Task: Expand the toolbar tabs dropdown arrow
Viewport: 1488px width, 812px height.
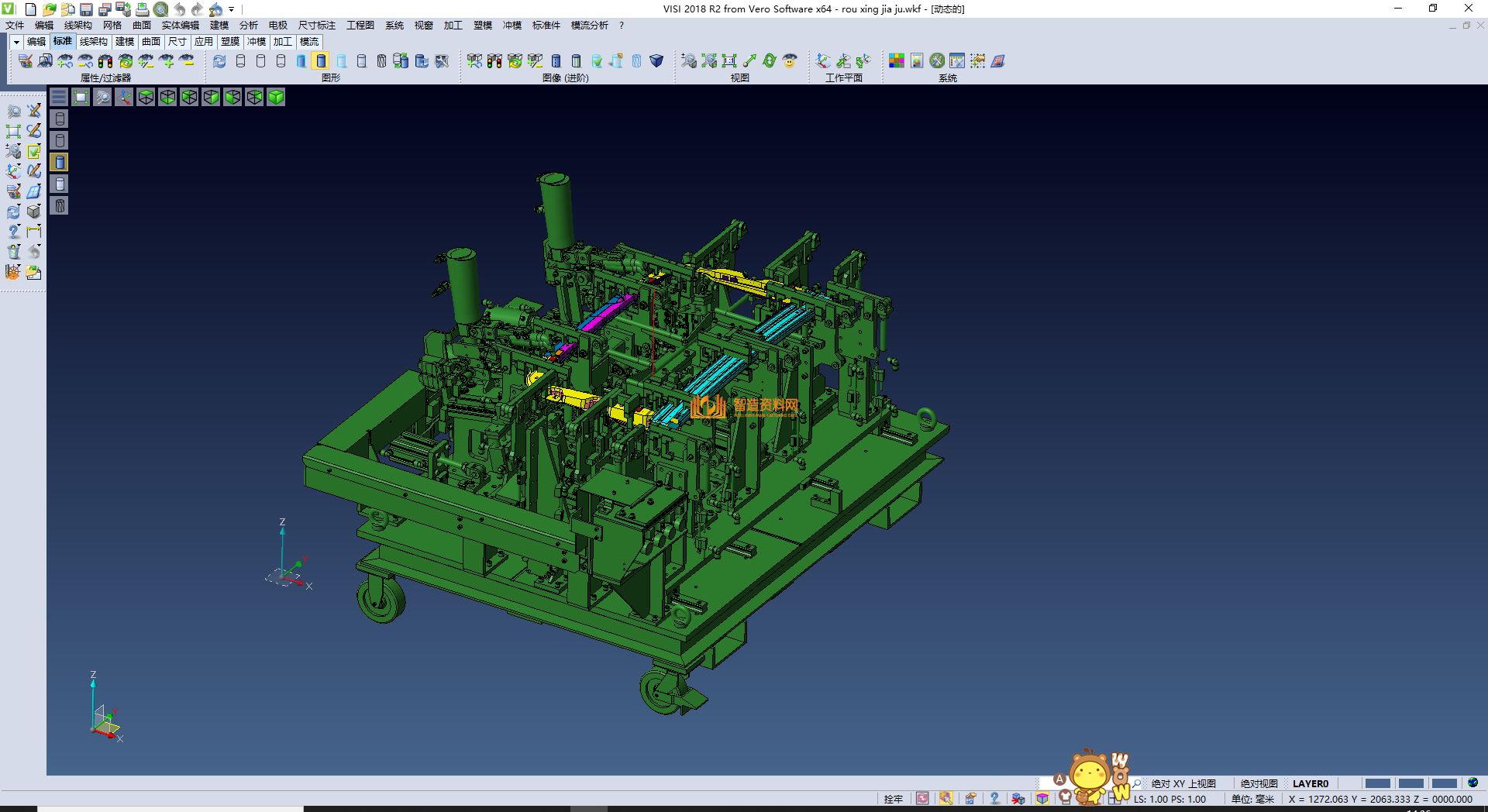Action: pyautogui.click(x=15, y=42)
